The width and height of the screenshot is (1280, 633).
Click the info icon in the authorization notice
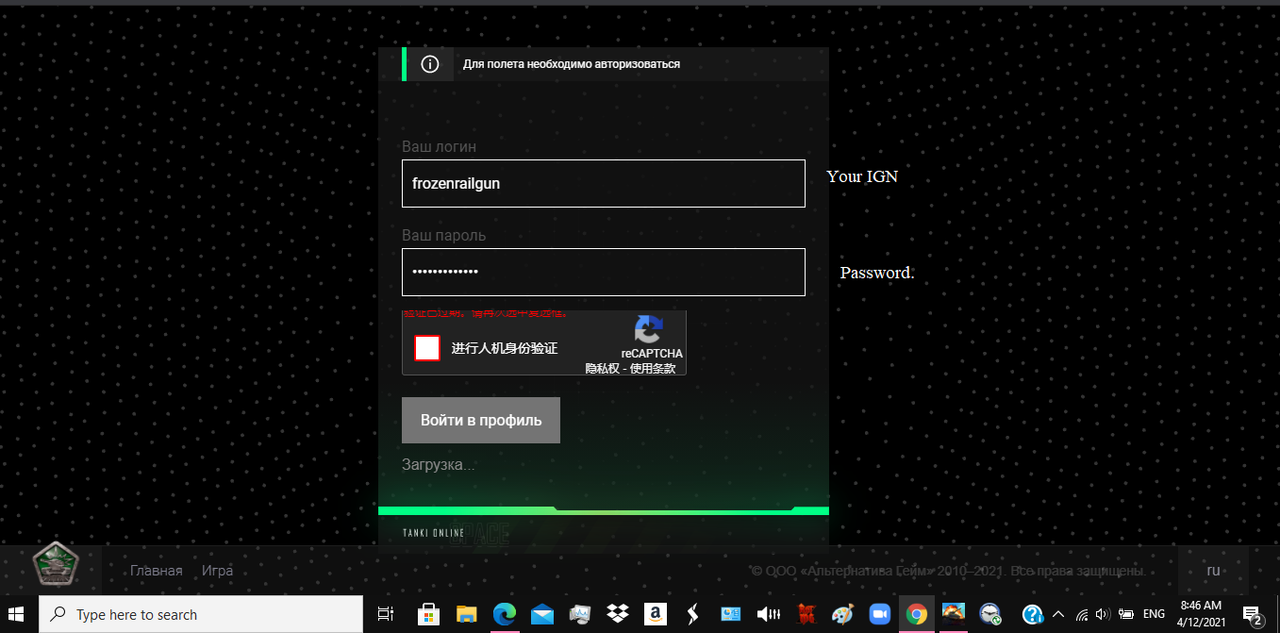pyautogui.click(x=430, y=64)
